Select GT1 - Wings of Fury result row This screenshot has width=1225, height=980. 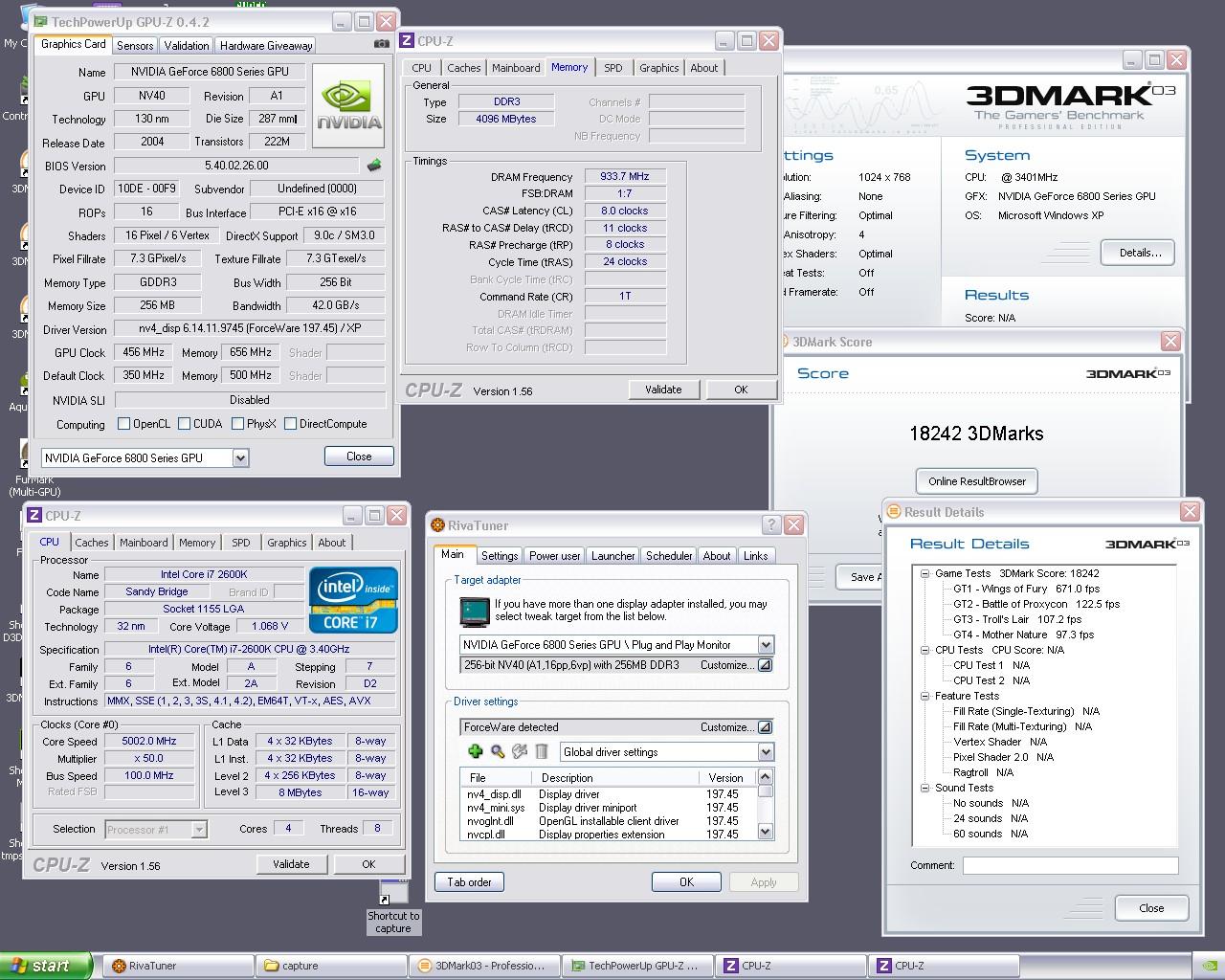1026,589
